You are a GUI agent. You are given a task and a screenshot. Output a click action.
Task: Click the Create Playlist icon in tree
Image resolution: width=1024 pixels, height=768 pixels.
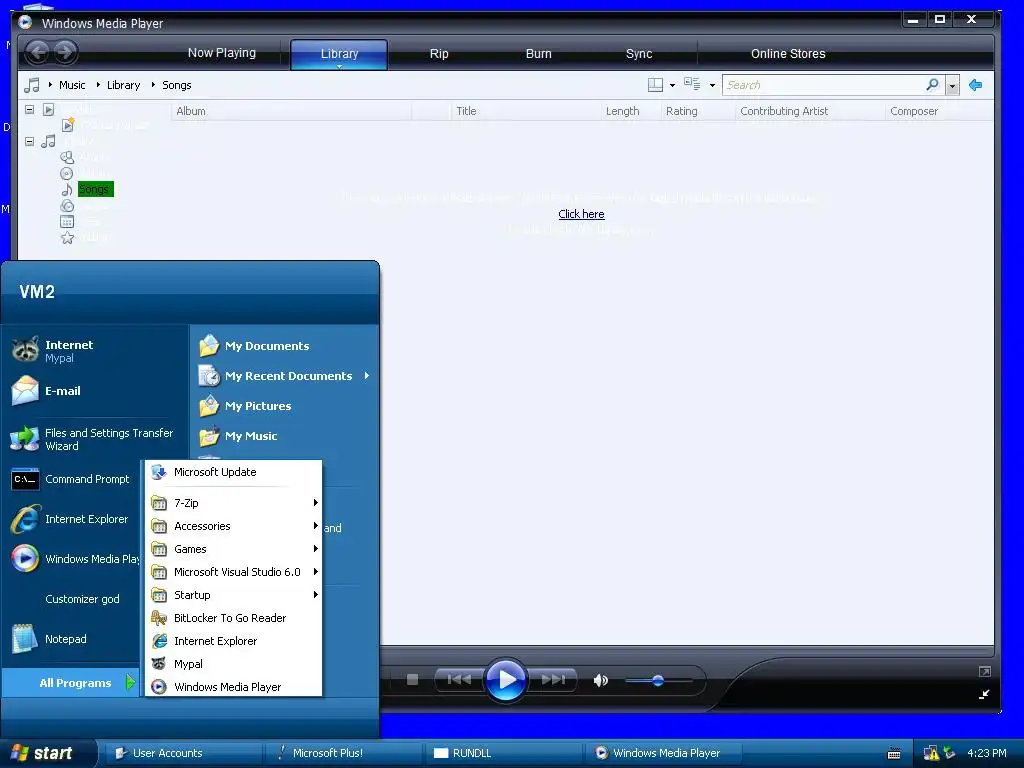[x=68, y=125]
